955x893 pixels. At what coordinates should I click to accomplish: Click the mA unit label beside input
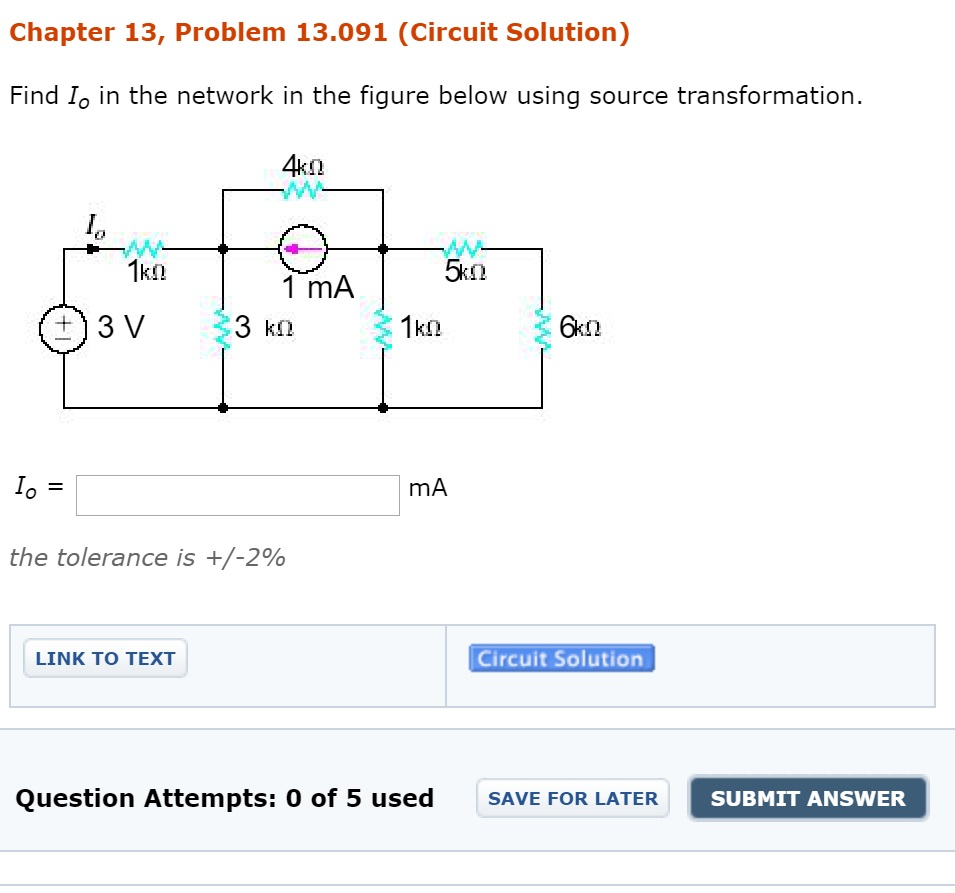pyautogui.click(x=428, y=488)
